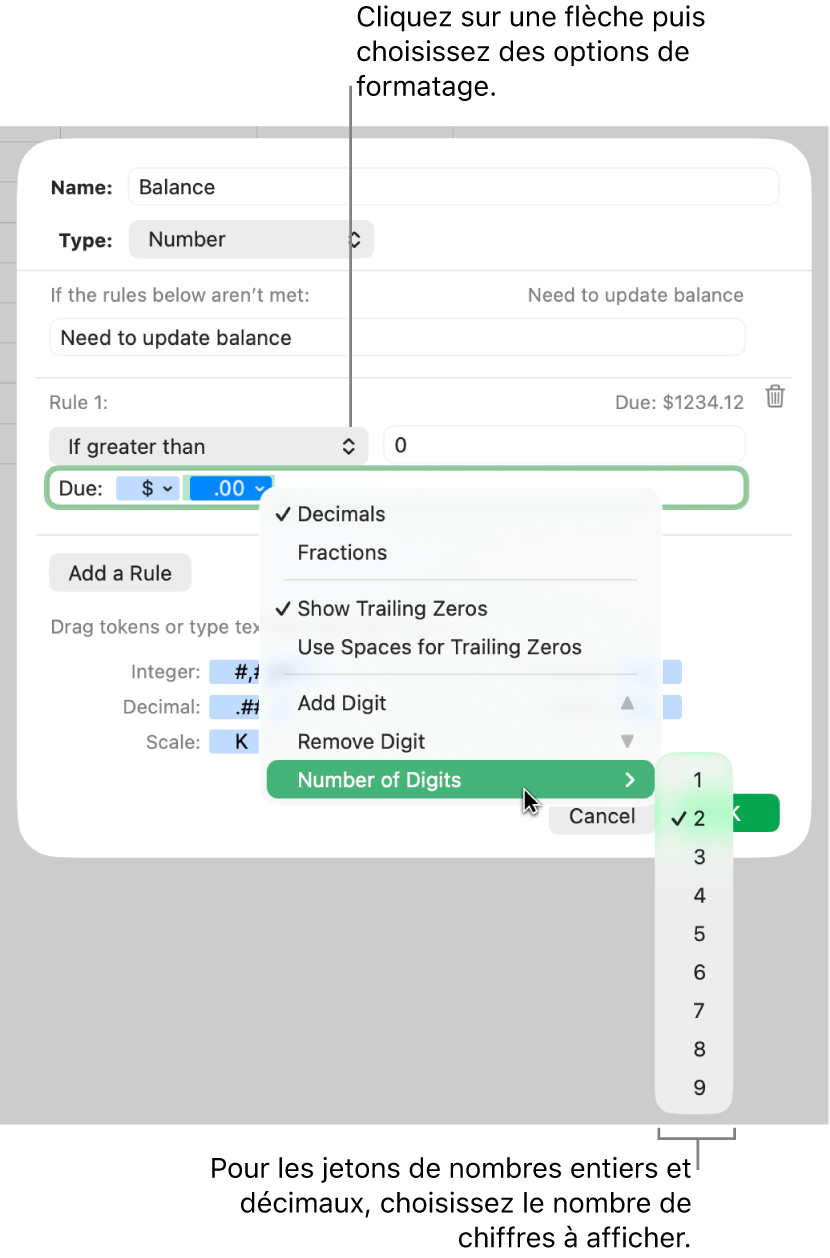Click the Add a Rule button
Image resolution: width=830 pixels, height=1258 pixels.
[120, 572]
